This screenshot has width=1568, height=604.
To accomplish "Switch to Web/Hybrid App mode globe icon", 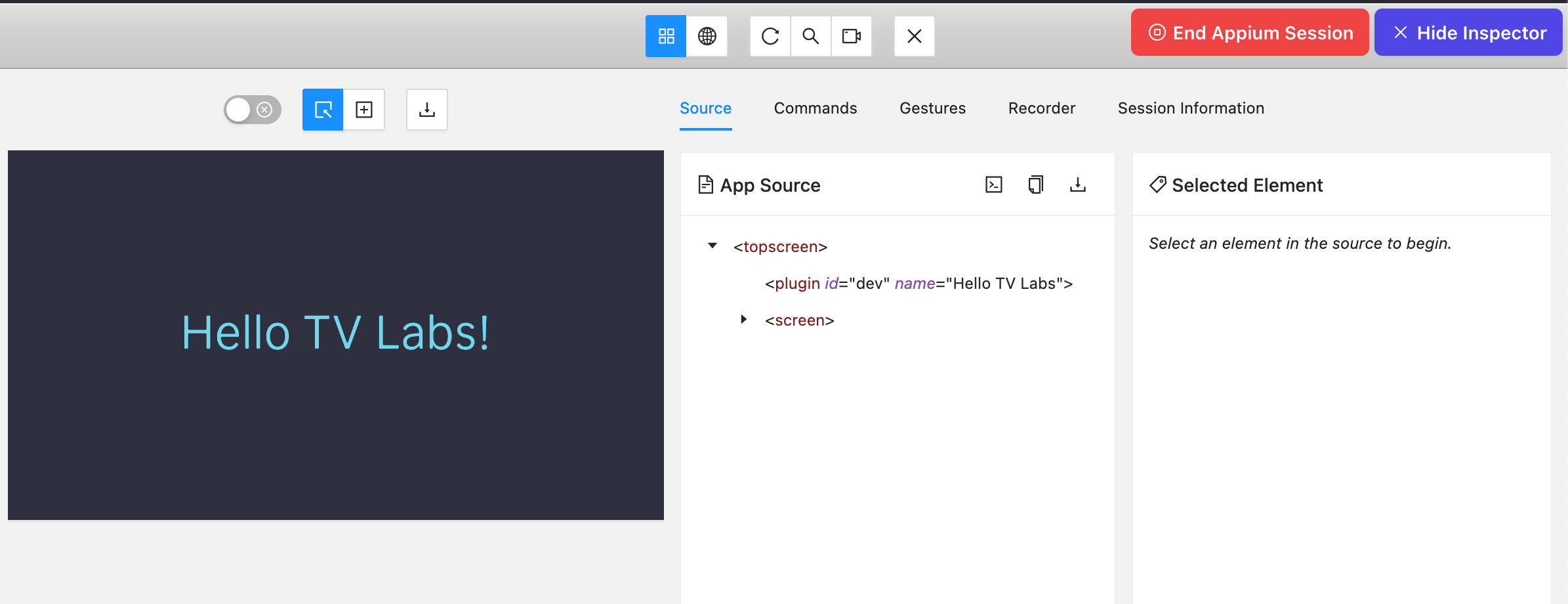I will 707,36.
